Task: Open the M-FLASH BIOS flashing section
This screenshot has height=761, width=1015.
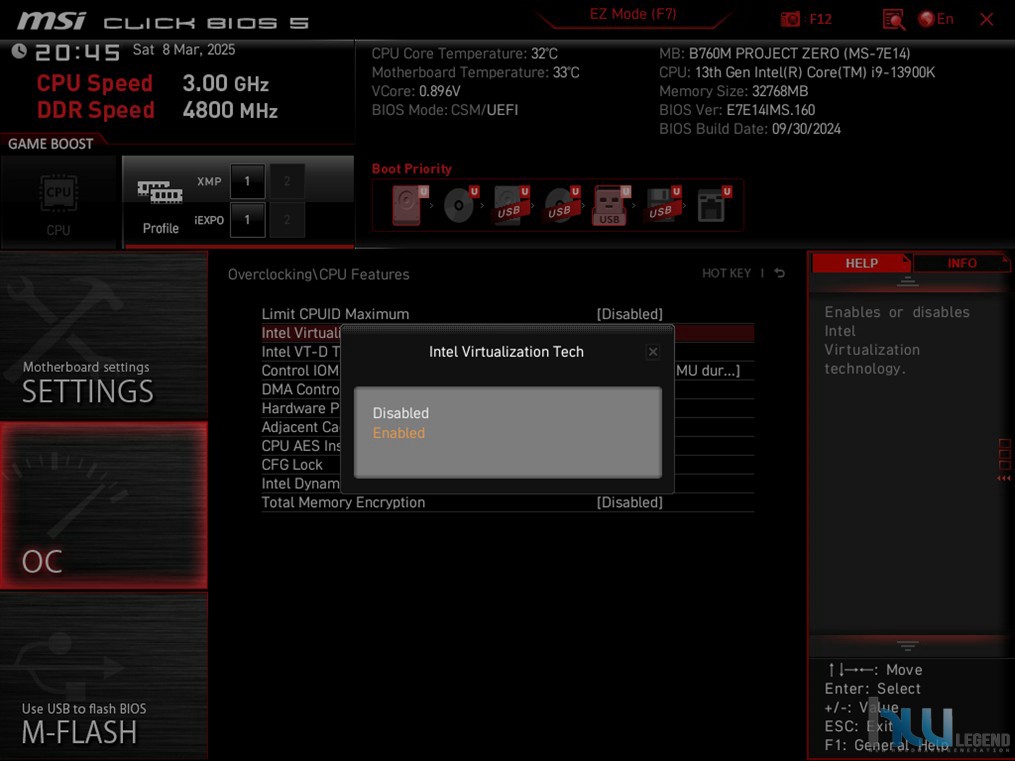Action: pyautogui.click(x=104, y=676)
